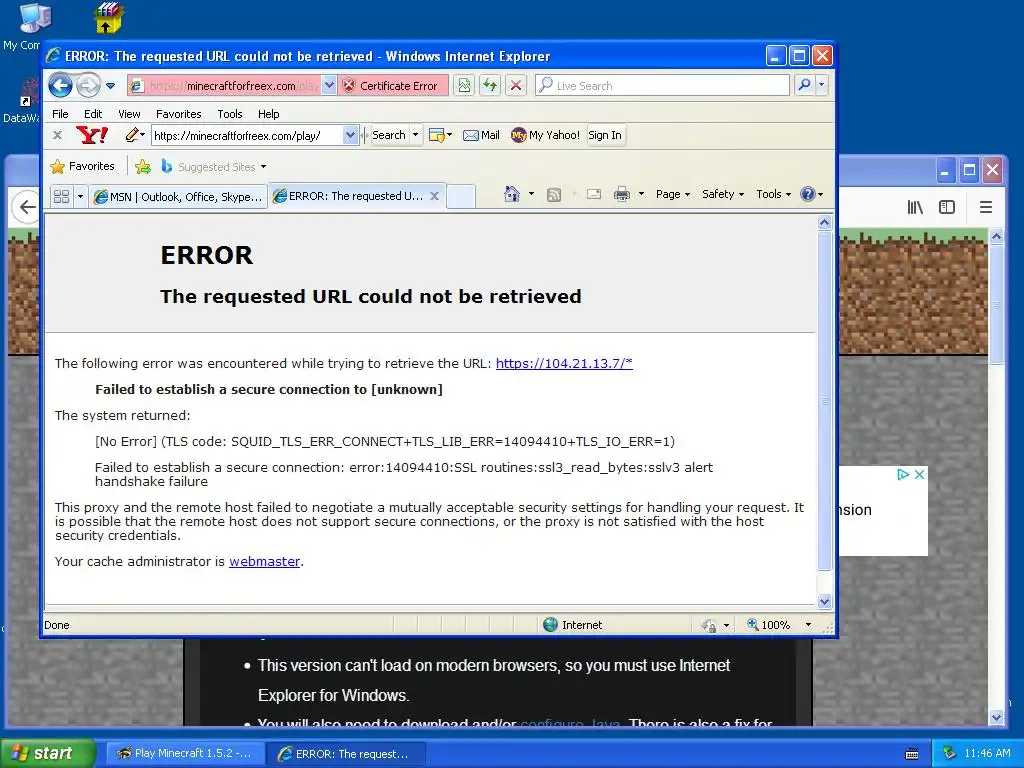Open Yahoo toolbar pencil settings icon
Screen dimensions: 1024x768
click(x=135, y=135)
